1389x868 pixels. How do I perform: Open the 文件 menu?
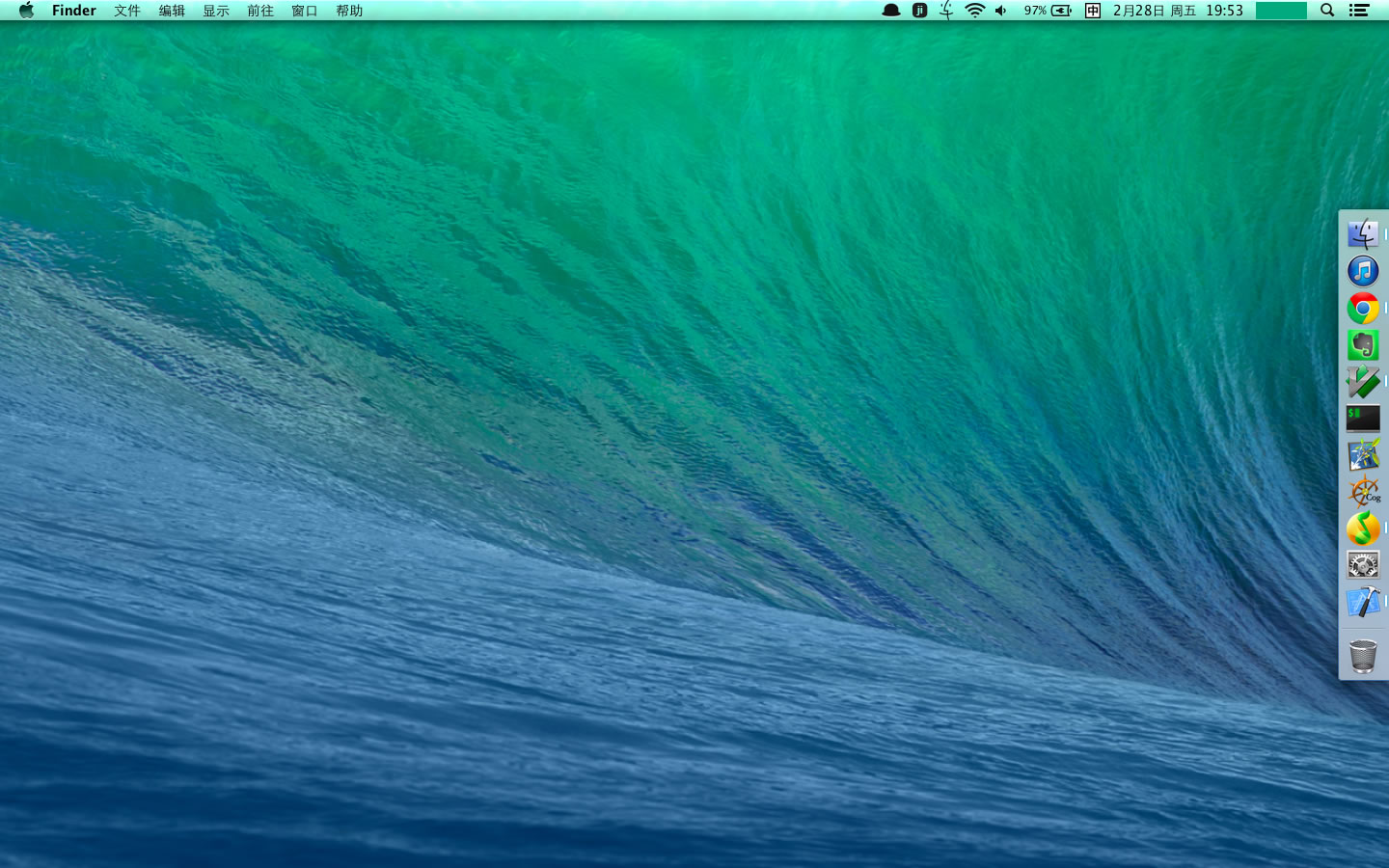127,11
